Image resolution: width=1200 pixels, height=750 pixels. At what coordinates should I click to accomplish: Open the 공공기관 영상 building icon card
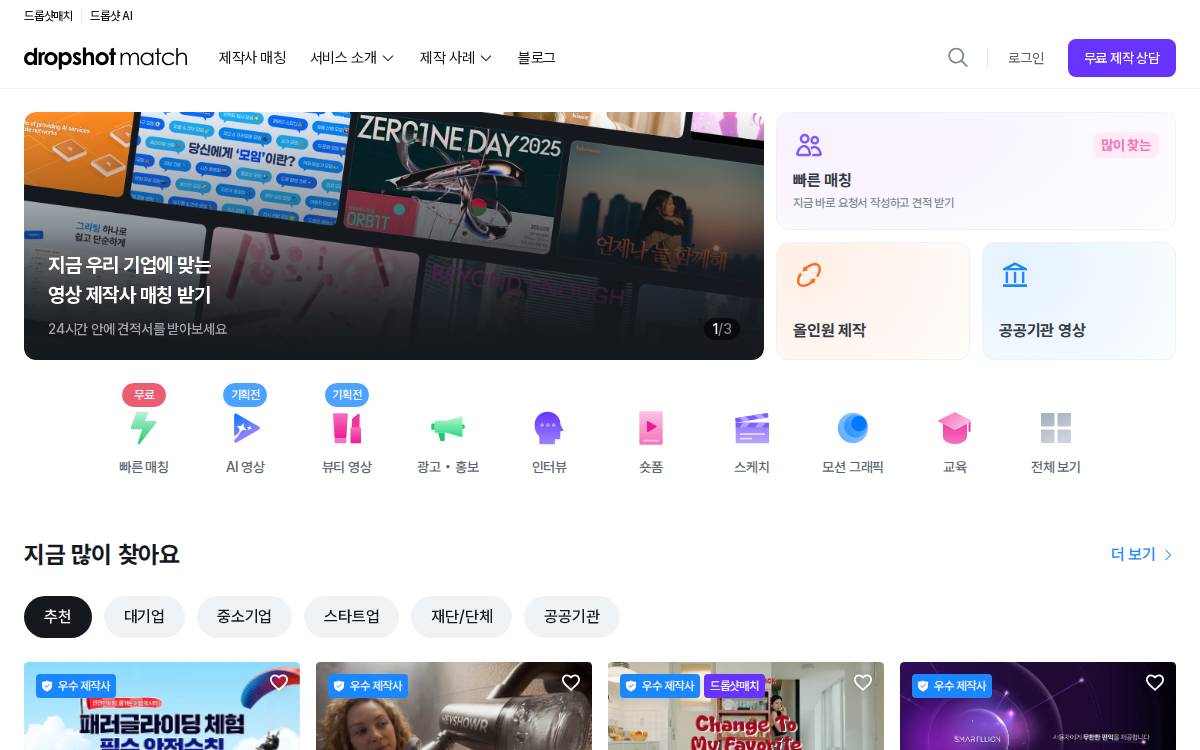[1079, 301]
